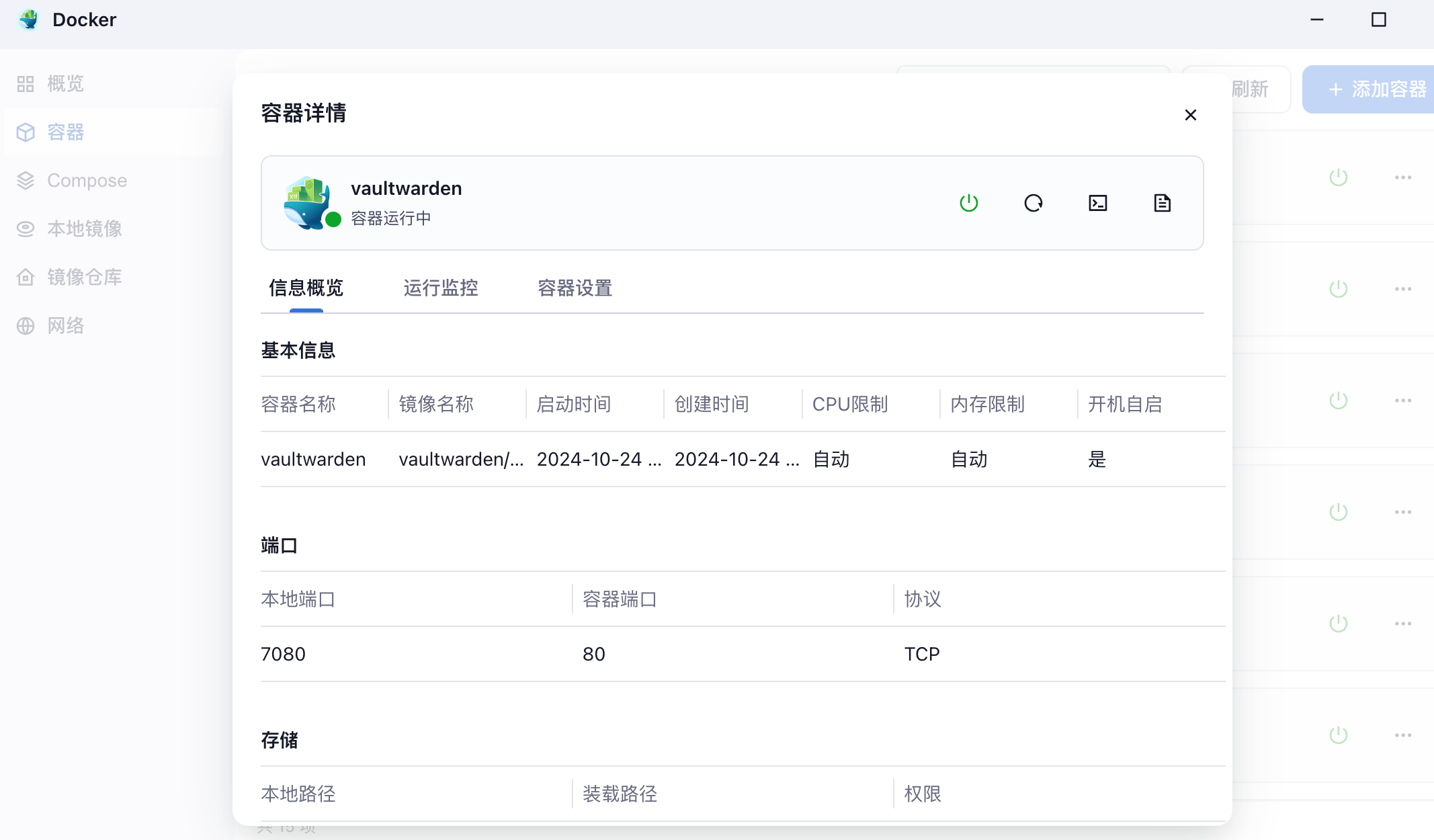Open more options for third background container row

point(1403,401)
